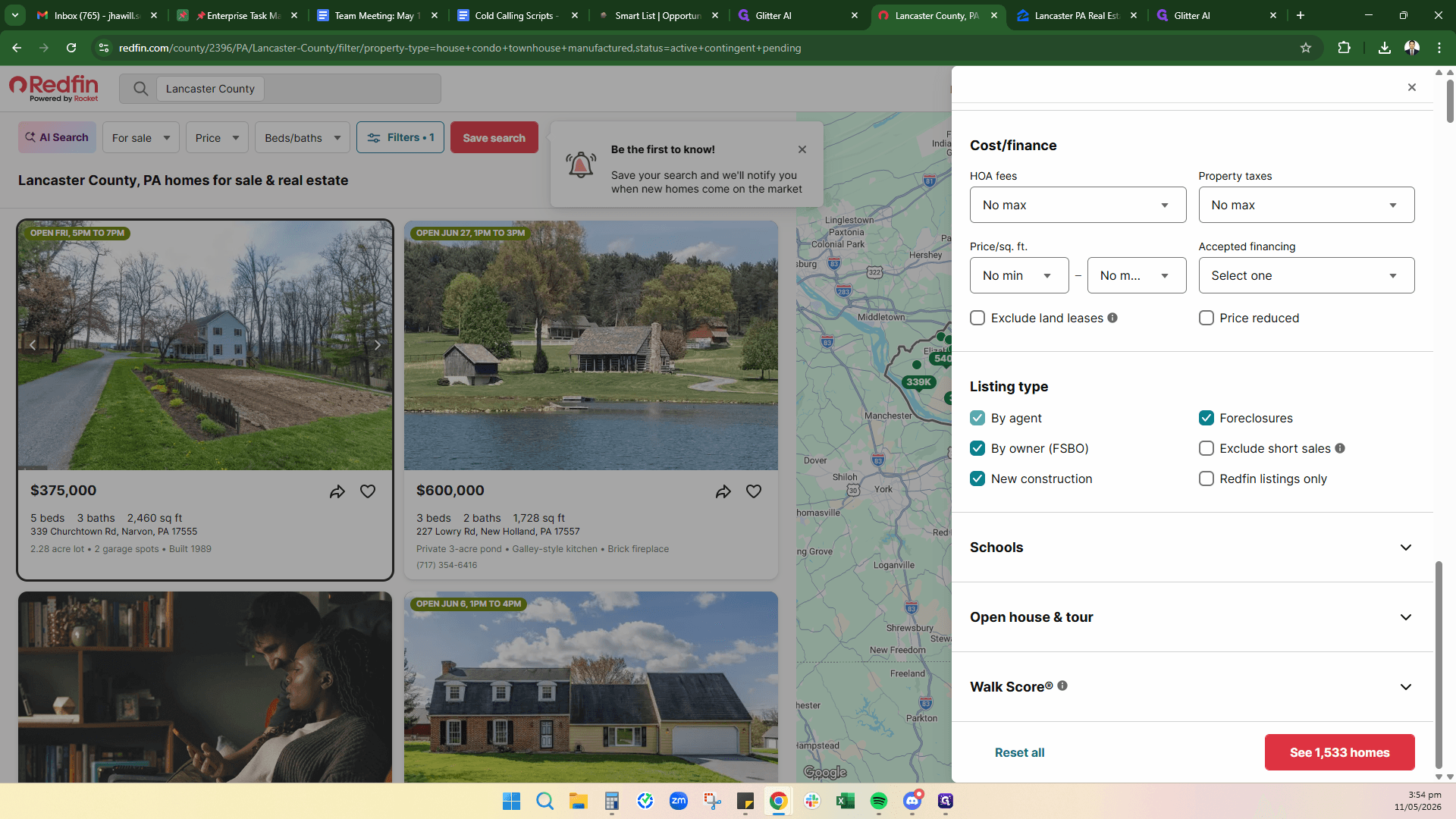Screen dimensions: 1456x819
Task: Favorite the $600,000 home with heart icon
Action: [754, 491]
